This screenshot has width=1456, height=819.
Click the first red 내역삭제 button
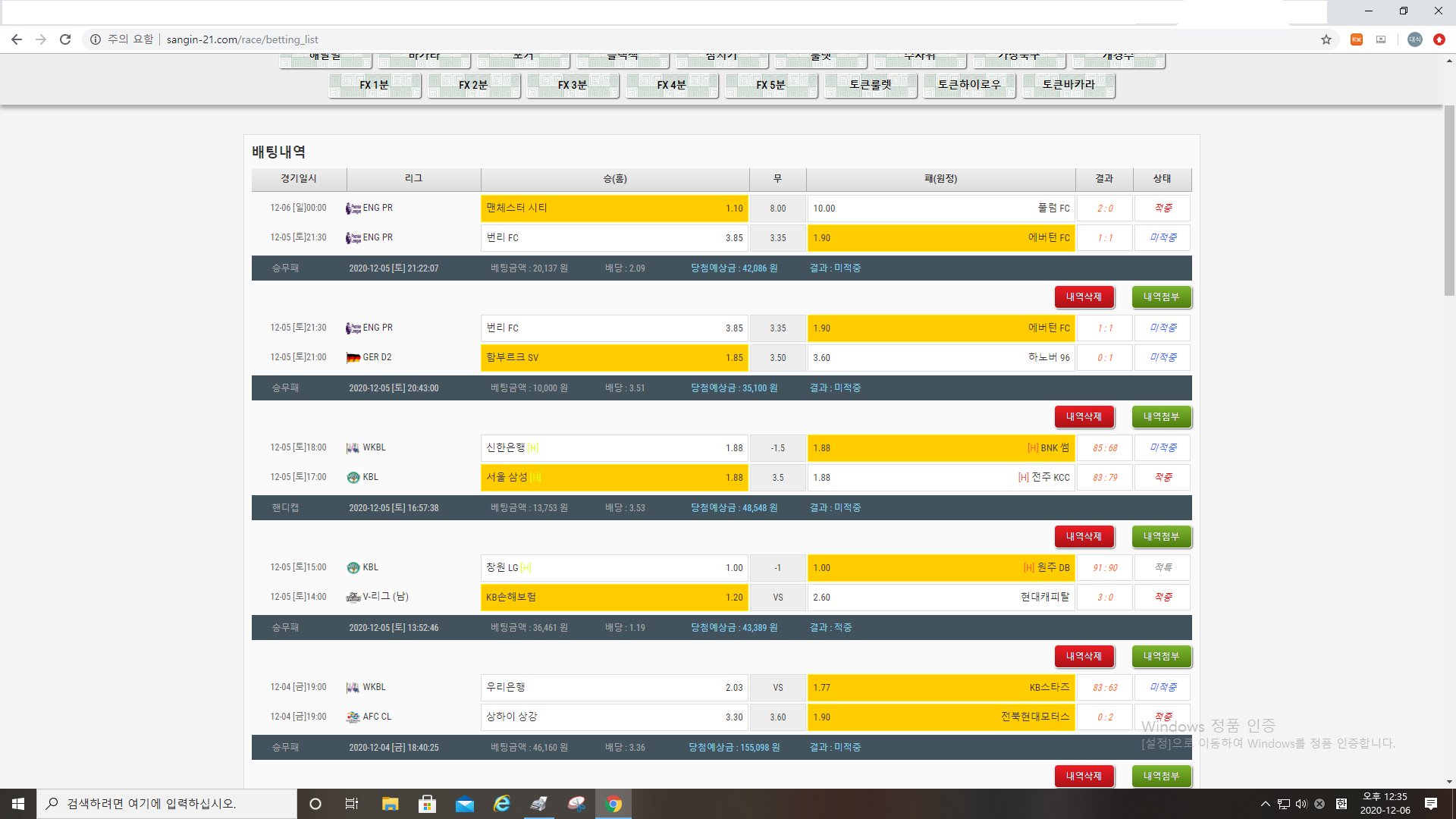(1084, 297)
